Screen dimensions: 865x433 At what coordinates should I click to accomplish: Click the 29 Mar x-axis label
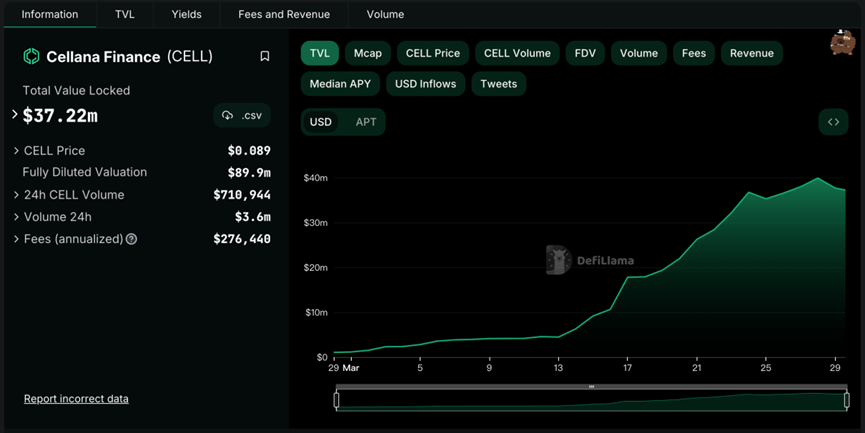[344, 367]
